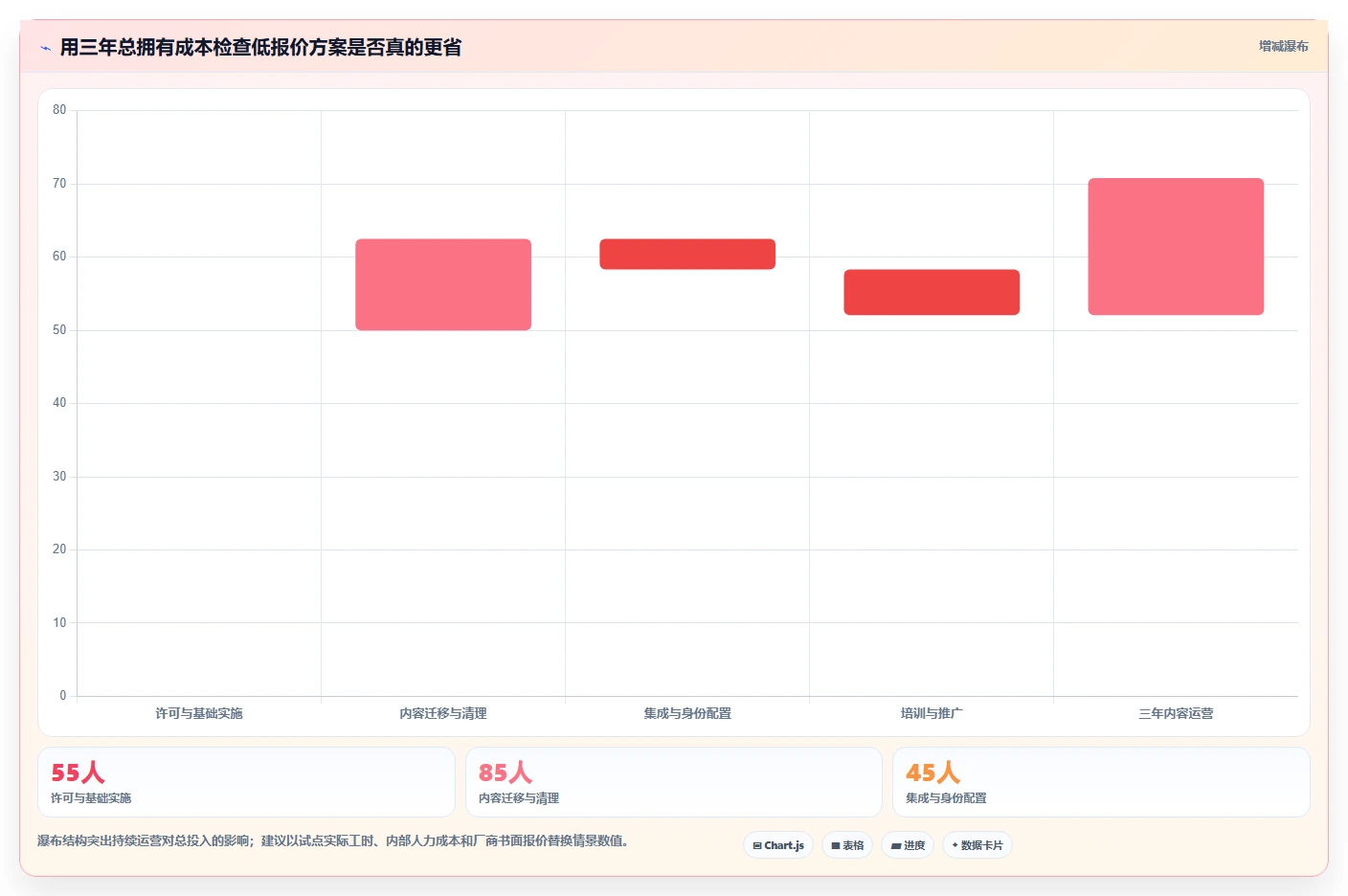Click the y-axis value 50

point(59,330)
